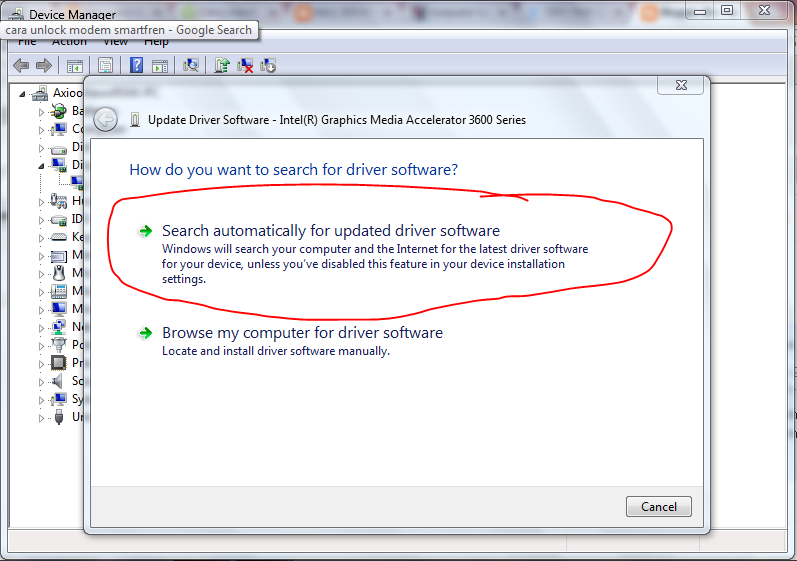This screenshot has width=797, height=561.
Task: Select the Display adapters category icon
Action: coord(59,165)
